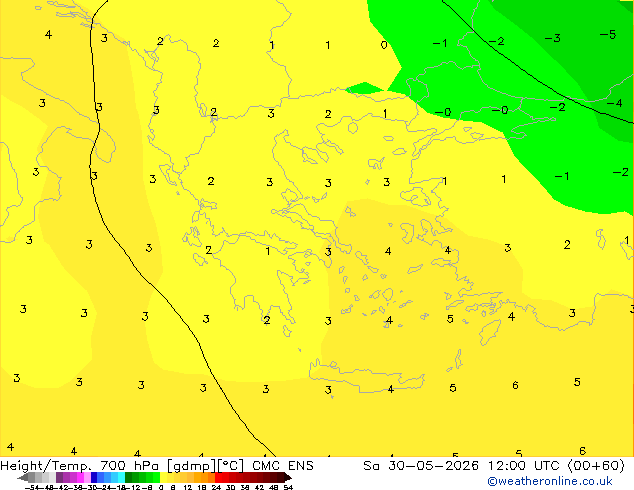Screen dimensions: 634x490
Task: Click the legend label "54" at scale end
Action: pos(288,488)
